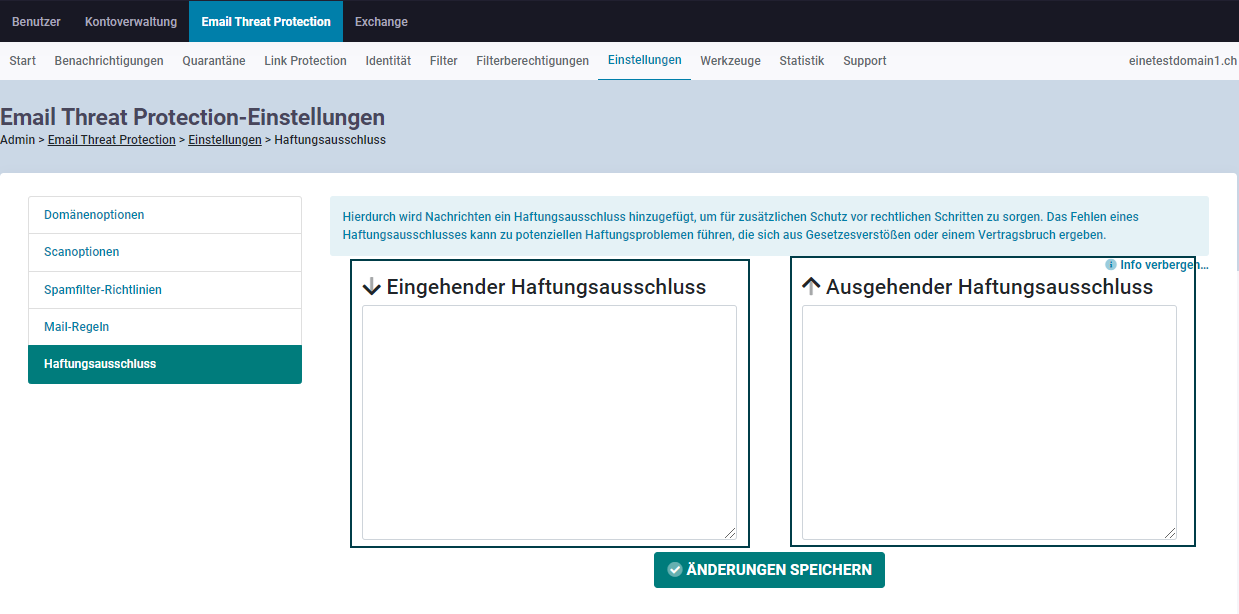This screenshot has width=1239, height=614.
Task: Focus the Eingehender Haftungsausschluss text area
Action: pos(549,422)
